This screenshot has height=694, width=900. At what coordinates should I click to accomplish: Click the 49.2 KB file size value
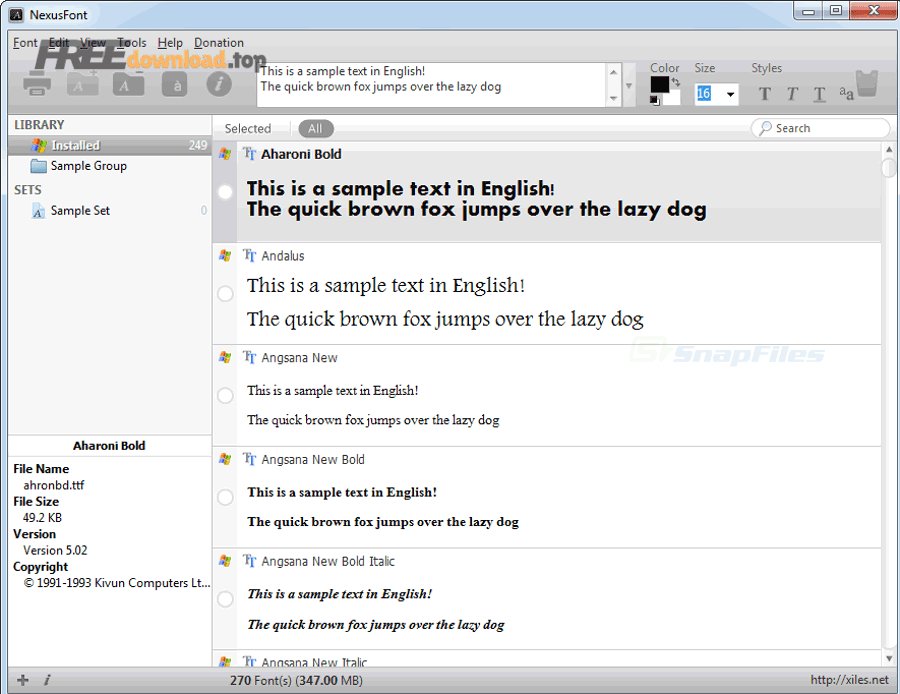(x=42, y=518)
